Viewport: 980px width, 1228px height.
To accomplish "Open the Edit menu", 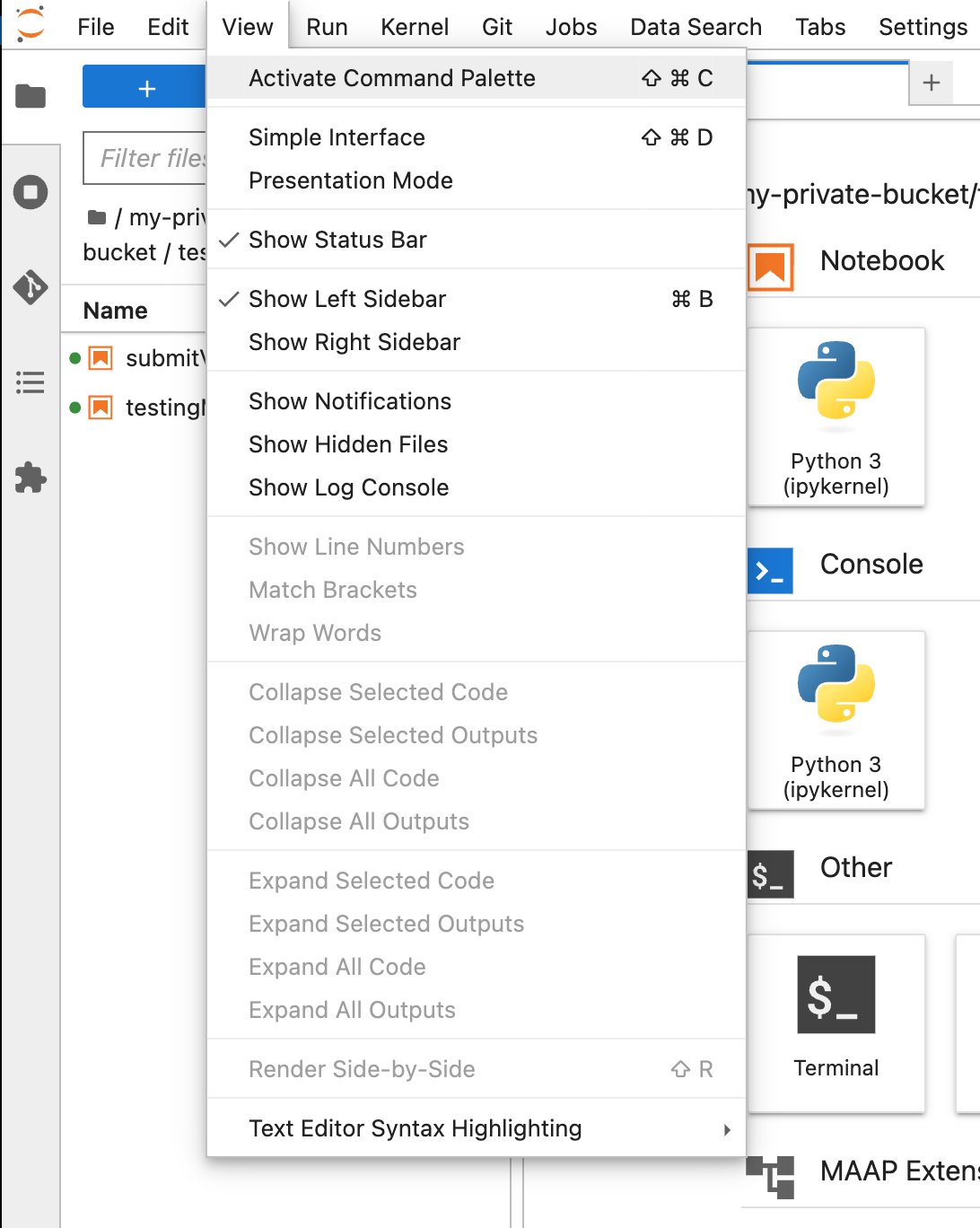I will [168, 27].
